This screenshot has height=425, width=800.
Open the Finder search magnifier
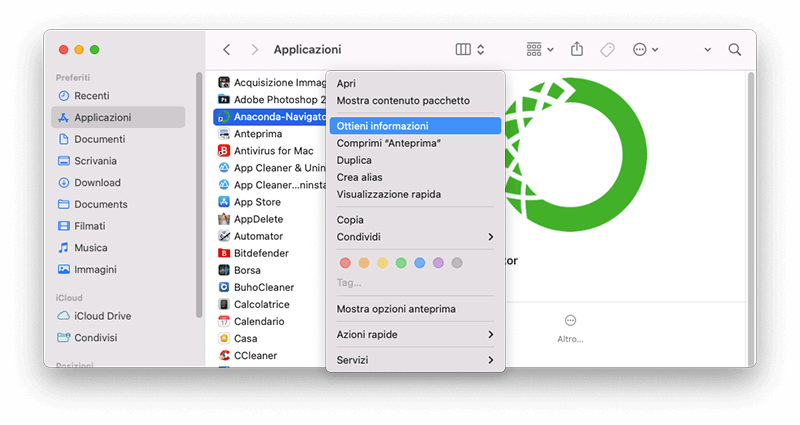[735, 49]
